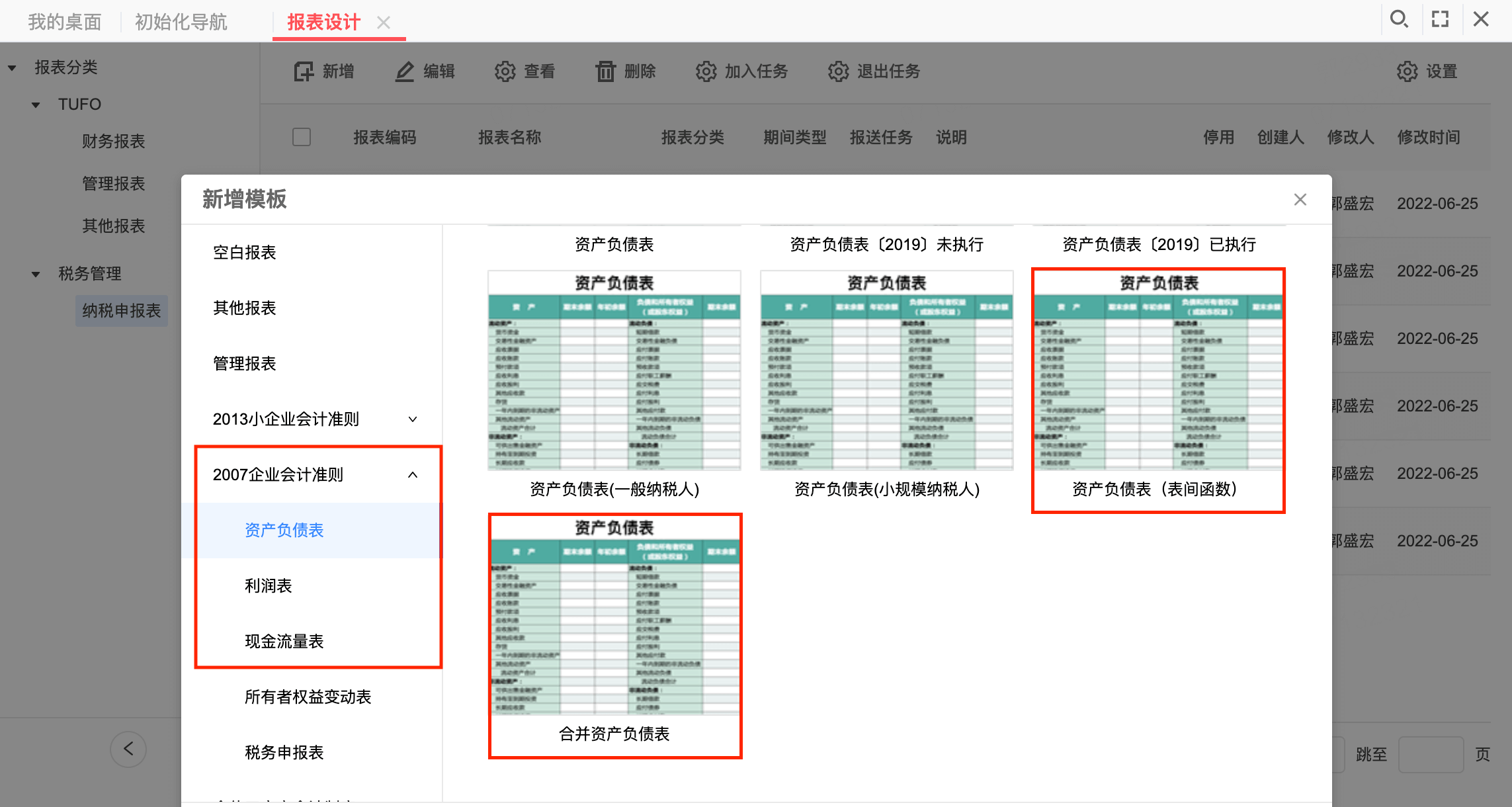The image size is (1512, 807).
Task: Click the 退出任务 toolbar icon
Action: pyautogui.click(x=838, y=71)
